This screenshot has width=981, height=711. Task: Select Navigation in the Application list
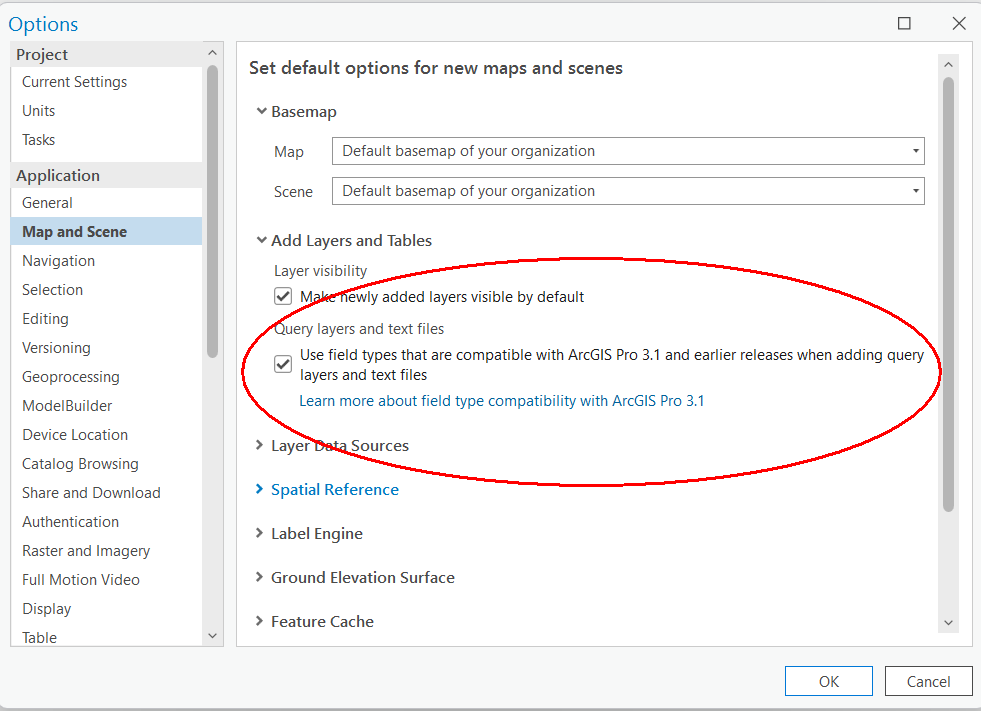click(58, 260)
